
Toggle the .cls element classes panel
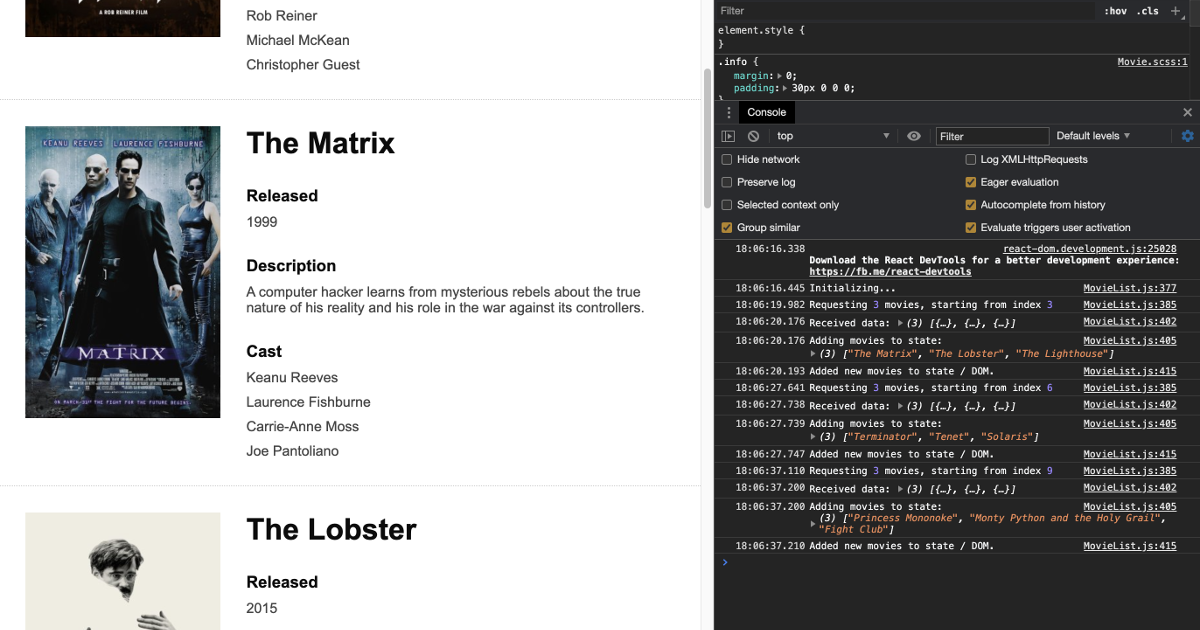point(1148,11)
